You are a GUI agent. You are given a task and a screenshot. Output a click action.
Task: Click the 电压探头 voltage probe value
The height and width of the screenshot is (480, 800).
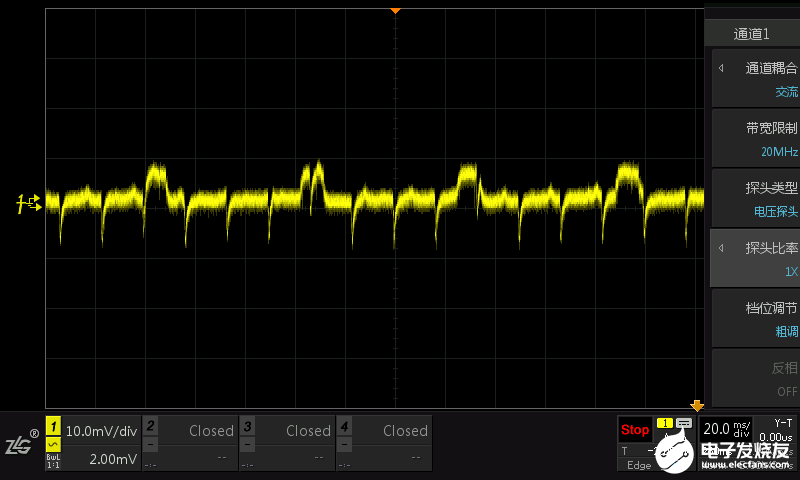tap(776, 211)
